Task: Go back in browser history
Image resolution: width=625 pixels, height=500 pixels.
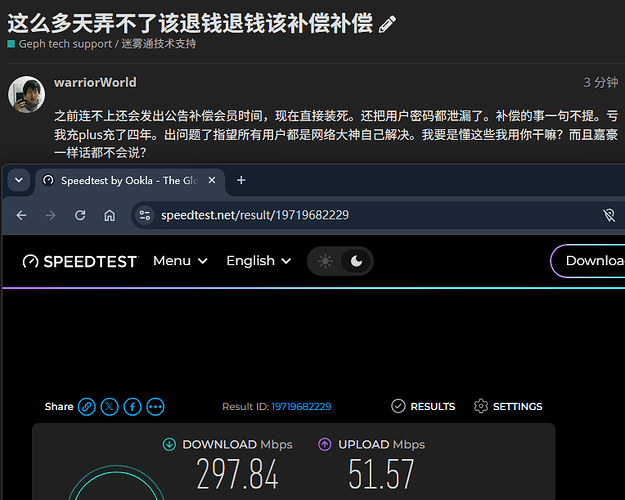Action: click(x=22, y=215)
